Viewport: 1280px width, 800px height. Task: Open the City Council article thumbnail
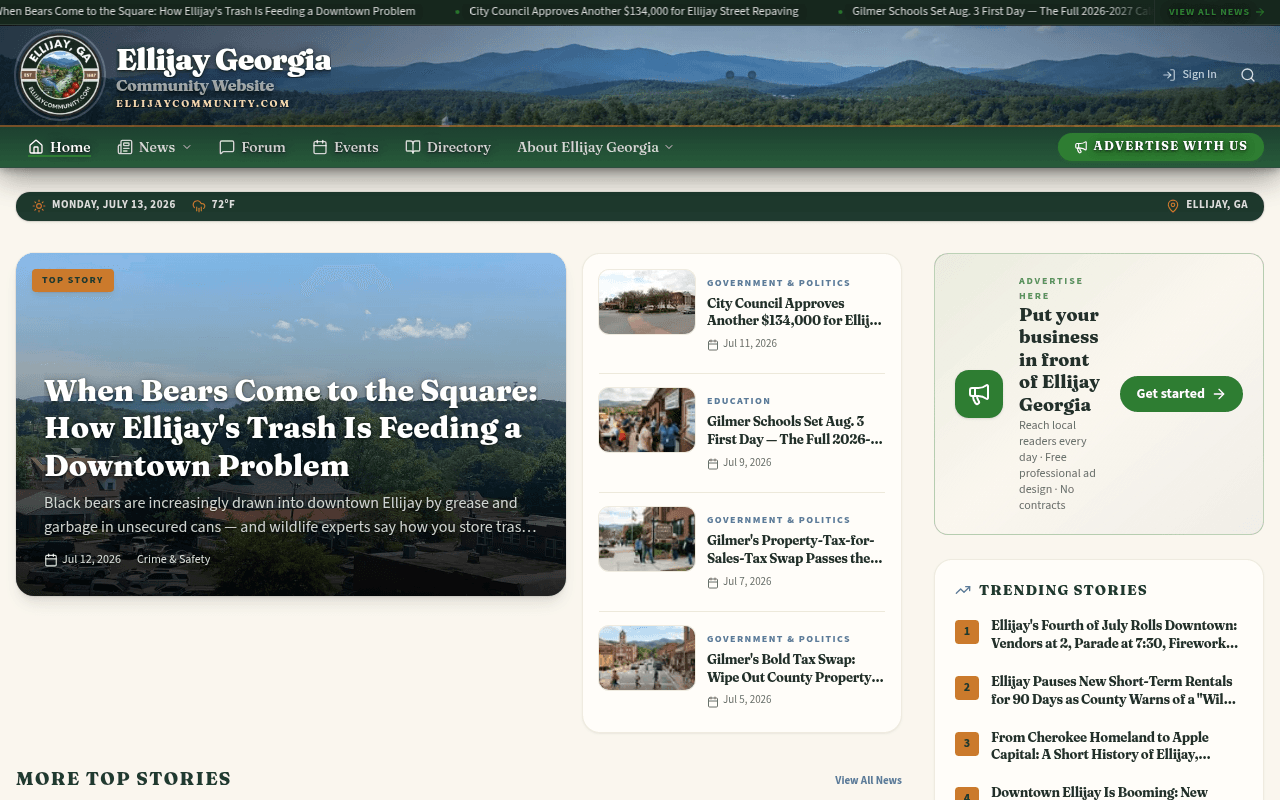(x=647, y=302)
